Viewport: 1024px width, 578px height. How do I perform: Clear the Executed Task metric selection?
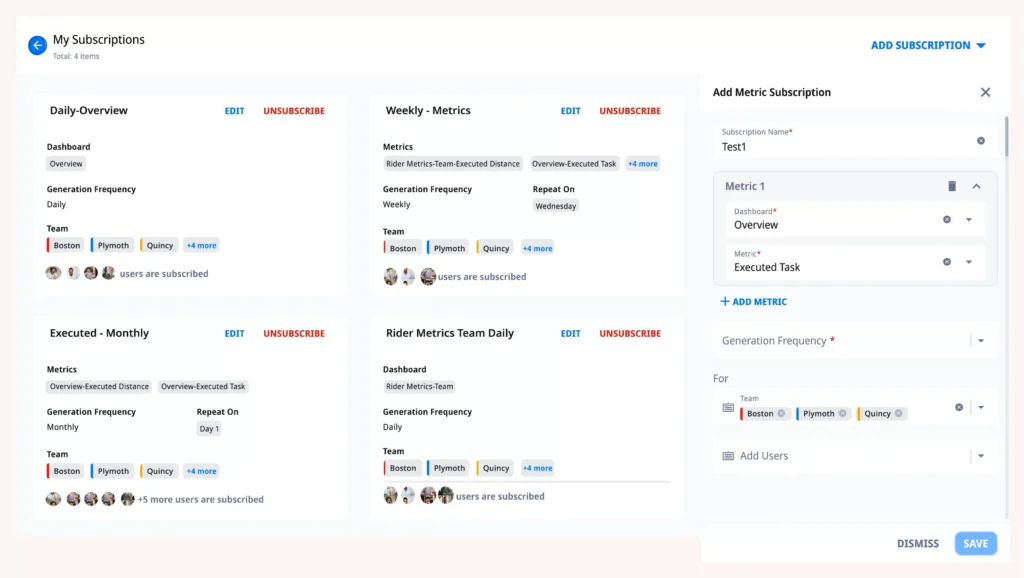click(x=946, y=262)
